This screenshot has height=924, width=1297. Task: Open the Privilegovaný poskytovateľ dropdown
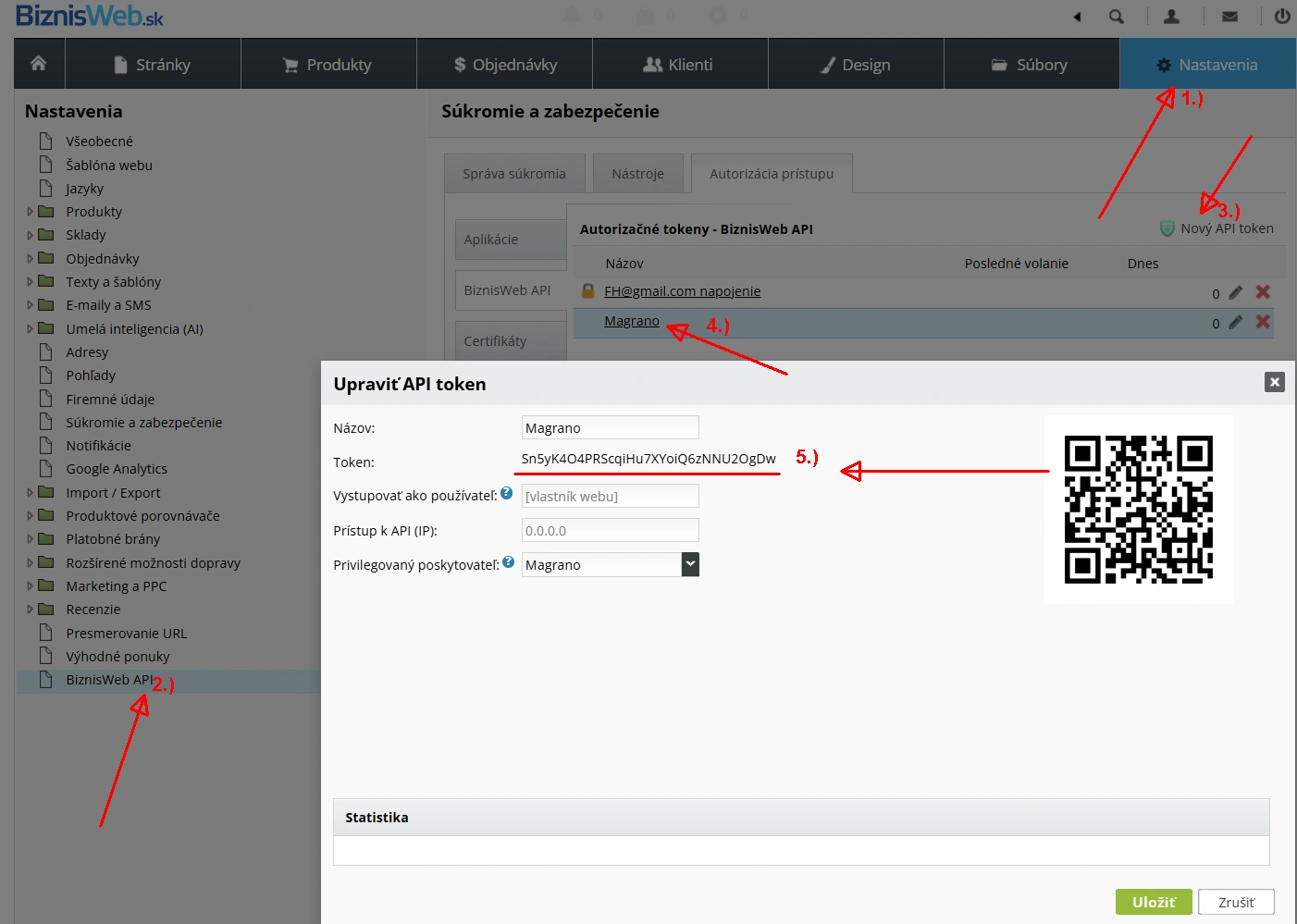pyautogui.click(x=611, y=564)
